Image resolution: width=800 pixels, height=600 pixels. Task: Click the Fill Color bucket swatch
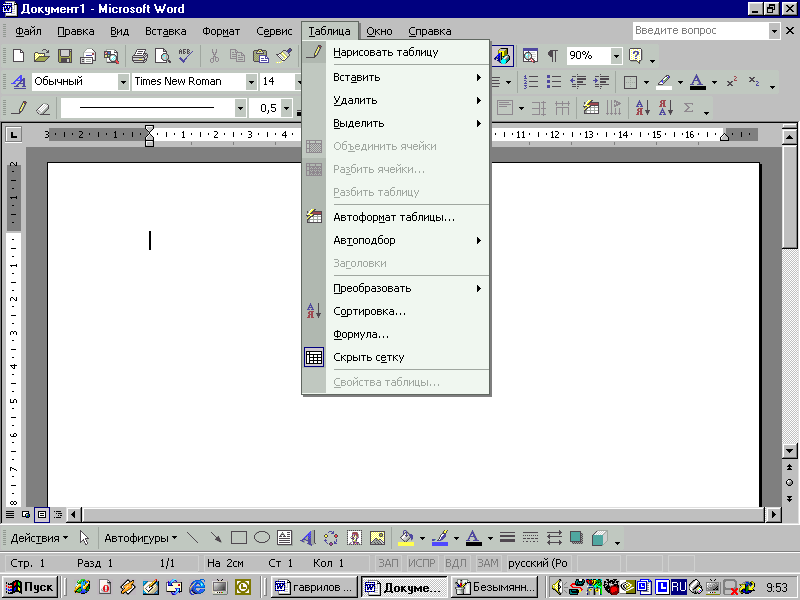[x=406, y=538]
